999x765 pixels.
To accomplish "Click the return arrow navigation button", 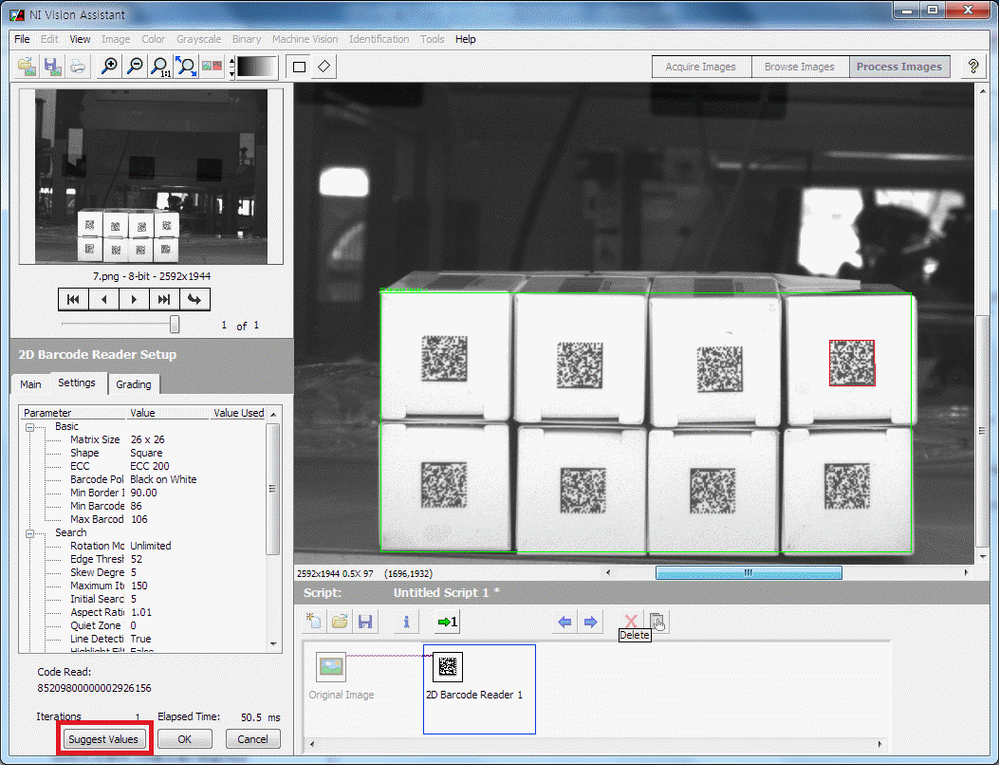I will click(194, 299).
